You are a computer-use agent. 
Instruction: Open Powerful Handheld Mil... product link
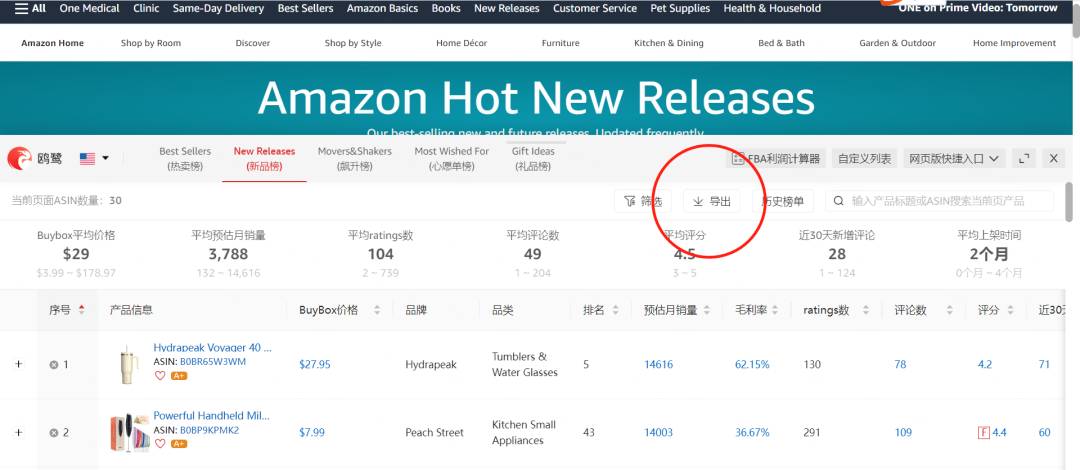[211, 416]
